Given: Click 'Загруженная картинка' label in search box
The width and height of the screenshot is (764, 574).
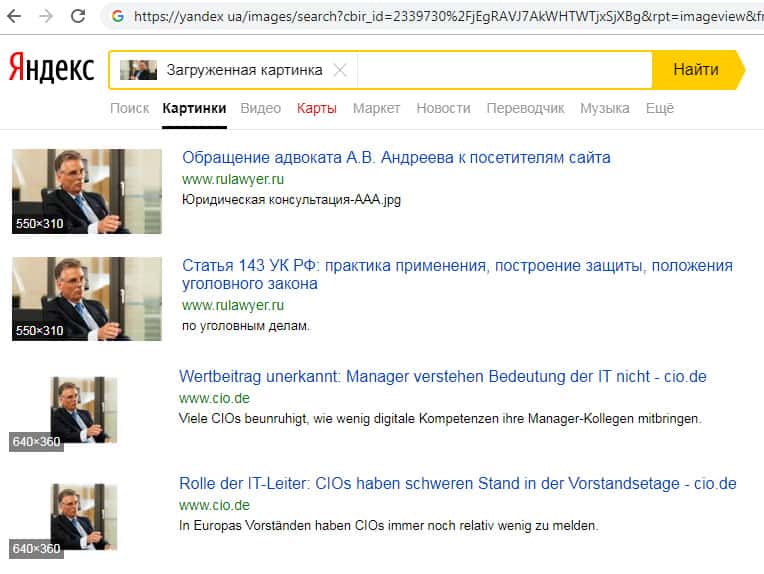Looking at the screenshot, I should [245, 70].
